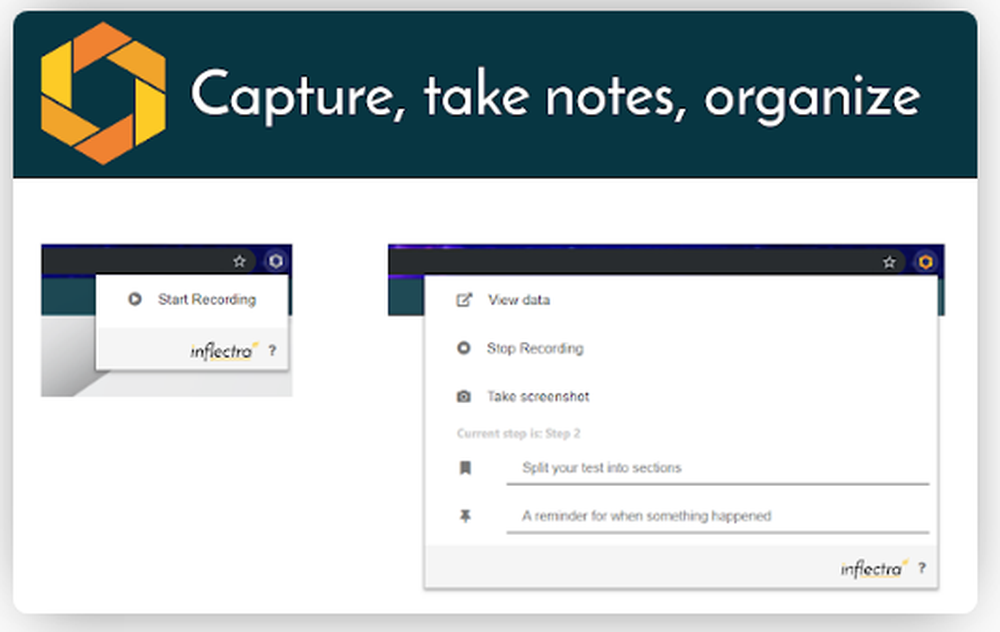
Task: Open help question mark in the small popup
Action: (272, 350)
